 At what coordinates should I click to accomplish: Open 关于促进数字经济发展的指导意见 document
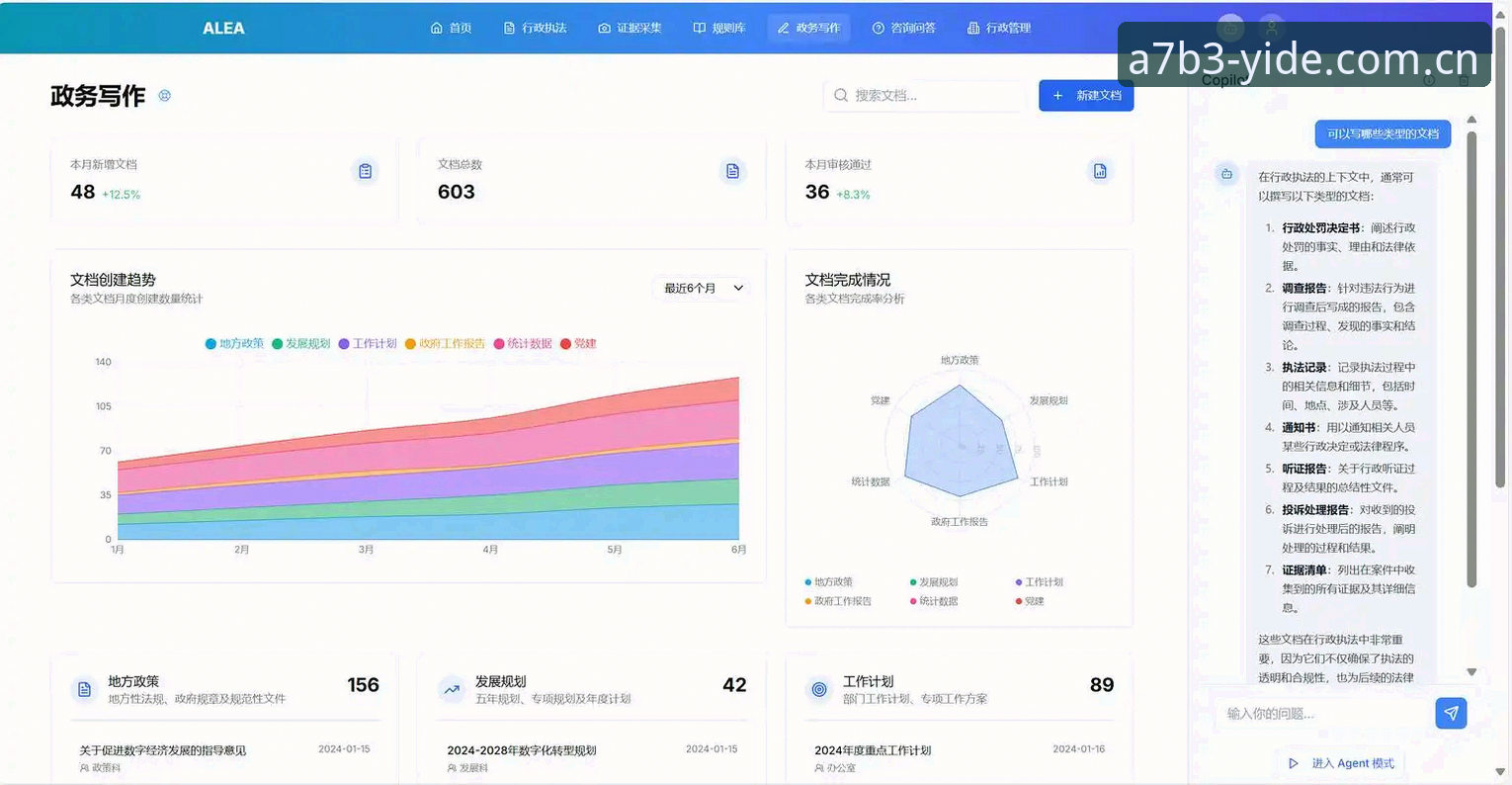pyautogui.click(x=163, y=750)
